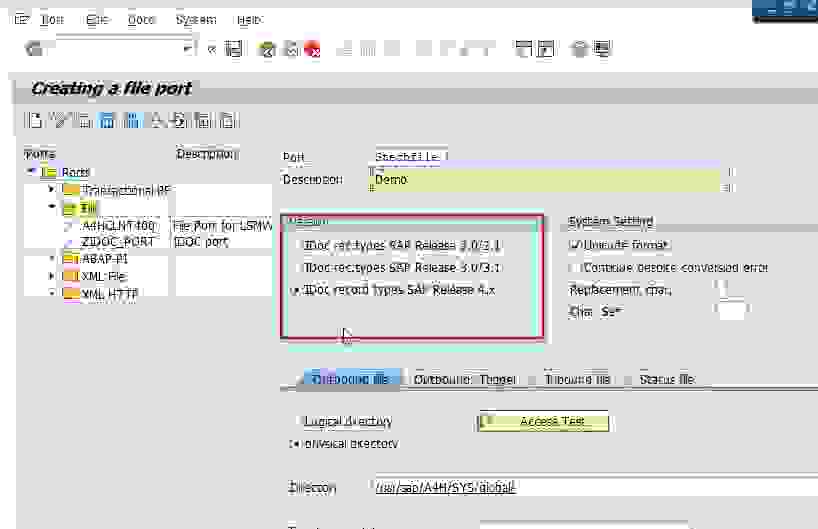Click the Customize Local Layout icon
The height and width of the screenshot is (529, 818).
[x=603, y=49]
